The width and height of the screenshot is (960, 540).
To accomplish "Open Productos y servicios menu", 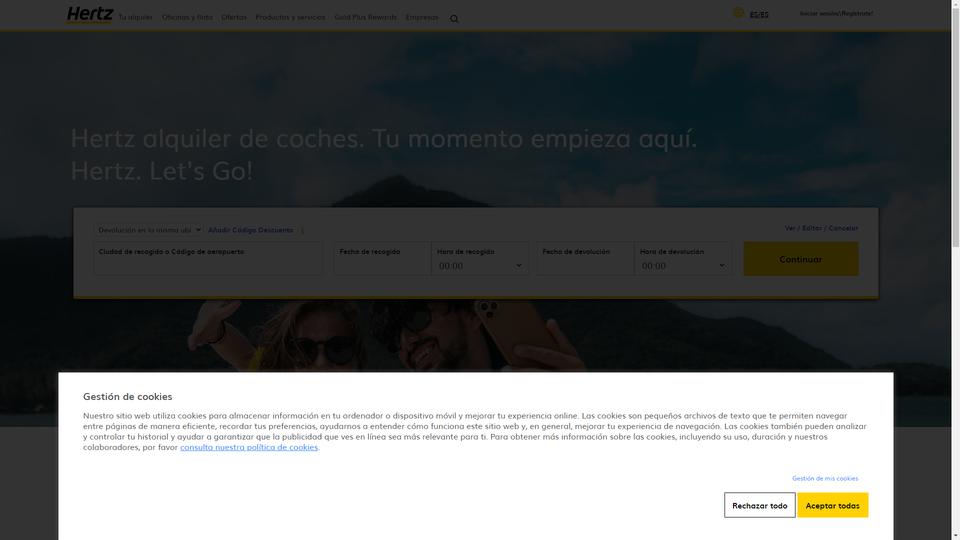I will pyautogui.click(x=290, y=17).
